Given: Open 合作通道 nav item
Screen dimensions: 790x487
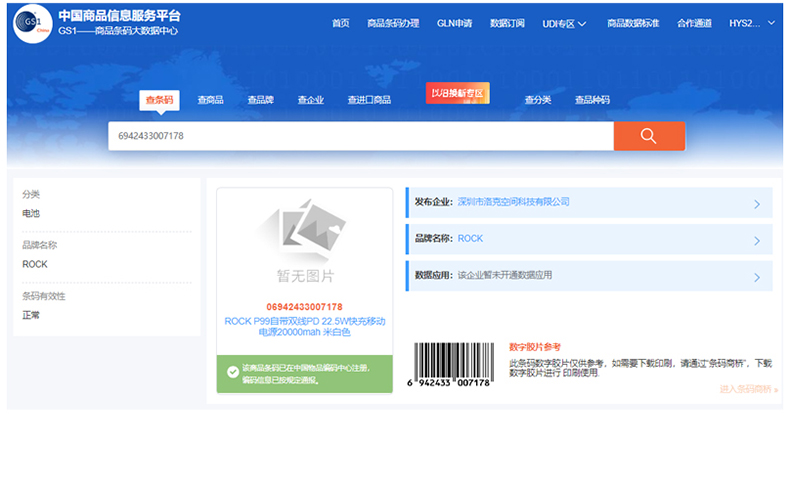Looking at the screenshot, I should point(694,23).
